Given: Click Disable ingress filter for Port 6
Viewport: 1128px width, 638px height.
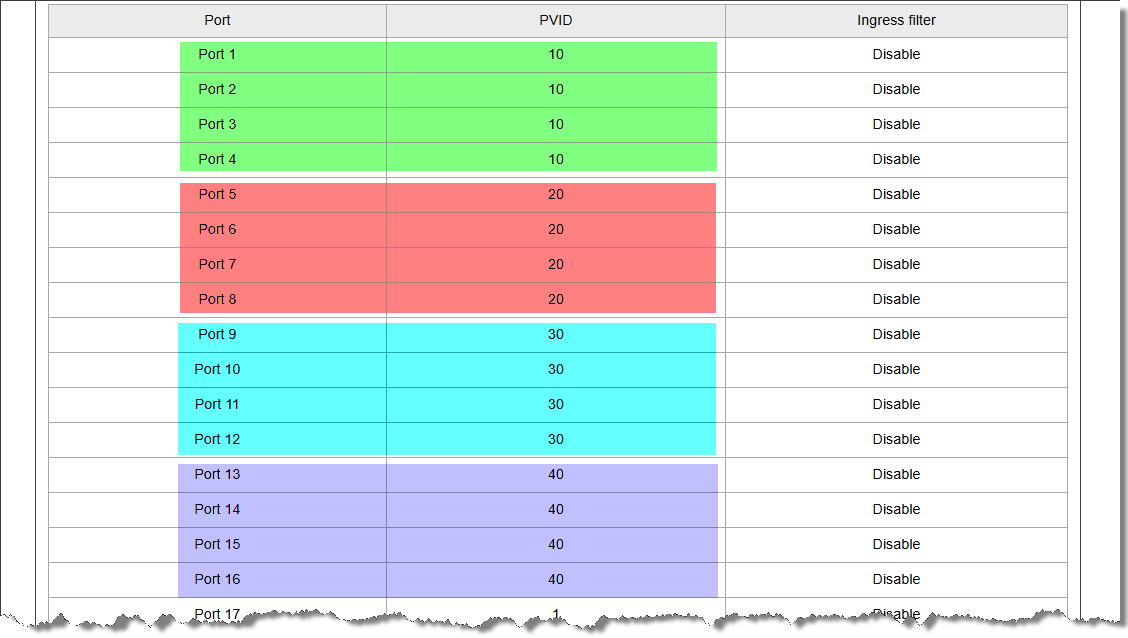Looking at the screenshot, I should 896,229.
